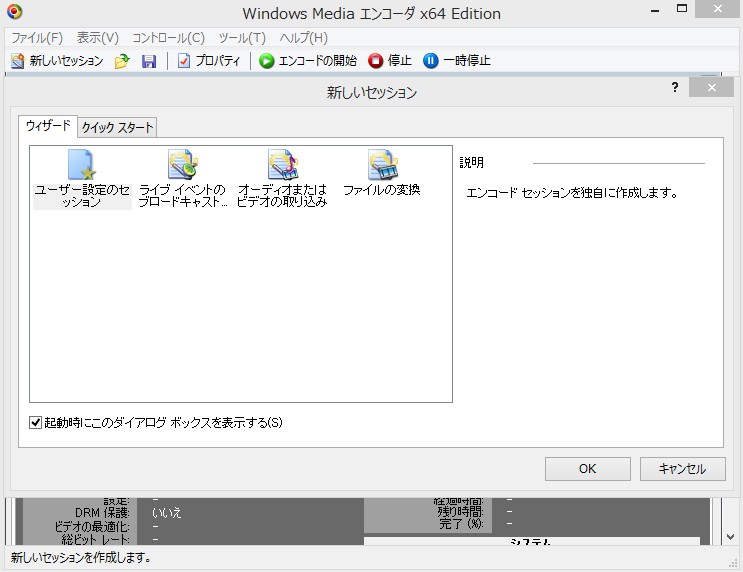Click the 総ビット レート label
Screen dimensions: 743x572
[x=95, y=539]
